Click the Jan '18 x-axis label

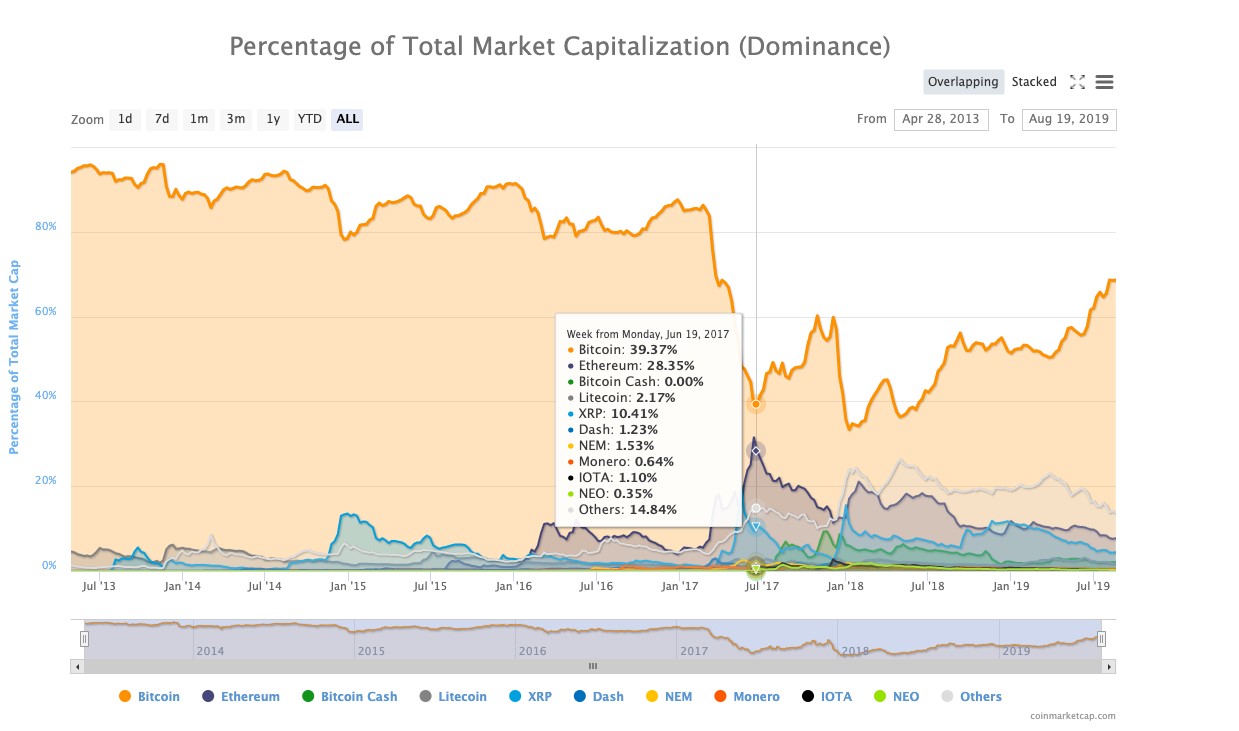(x=846, y=586)
